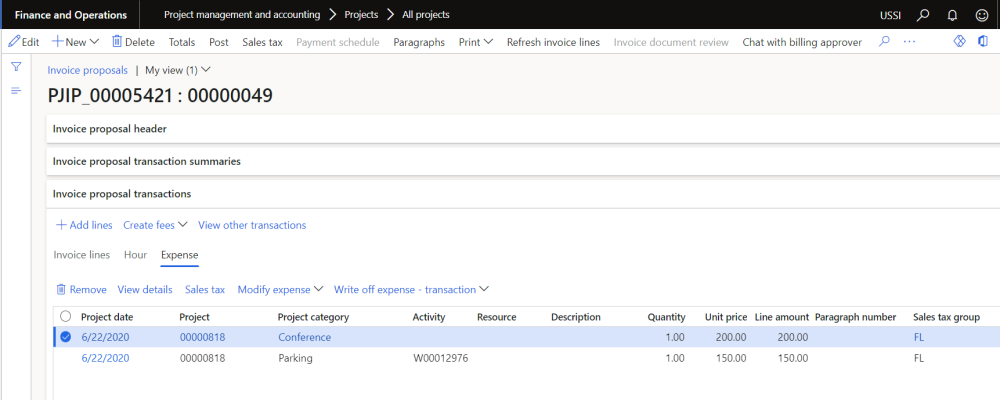Click the search magnifier in the top bar
The height and width of the screenshot is (400, 1000).
coord(923,15)
